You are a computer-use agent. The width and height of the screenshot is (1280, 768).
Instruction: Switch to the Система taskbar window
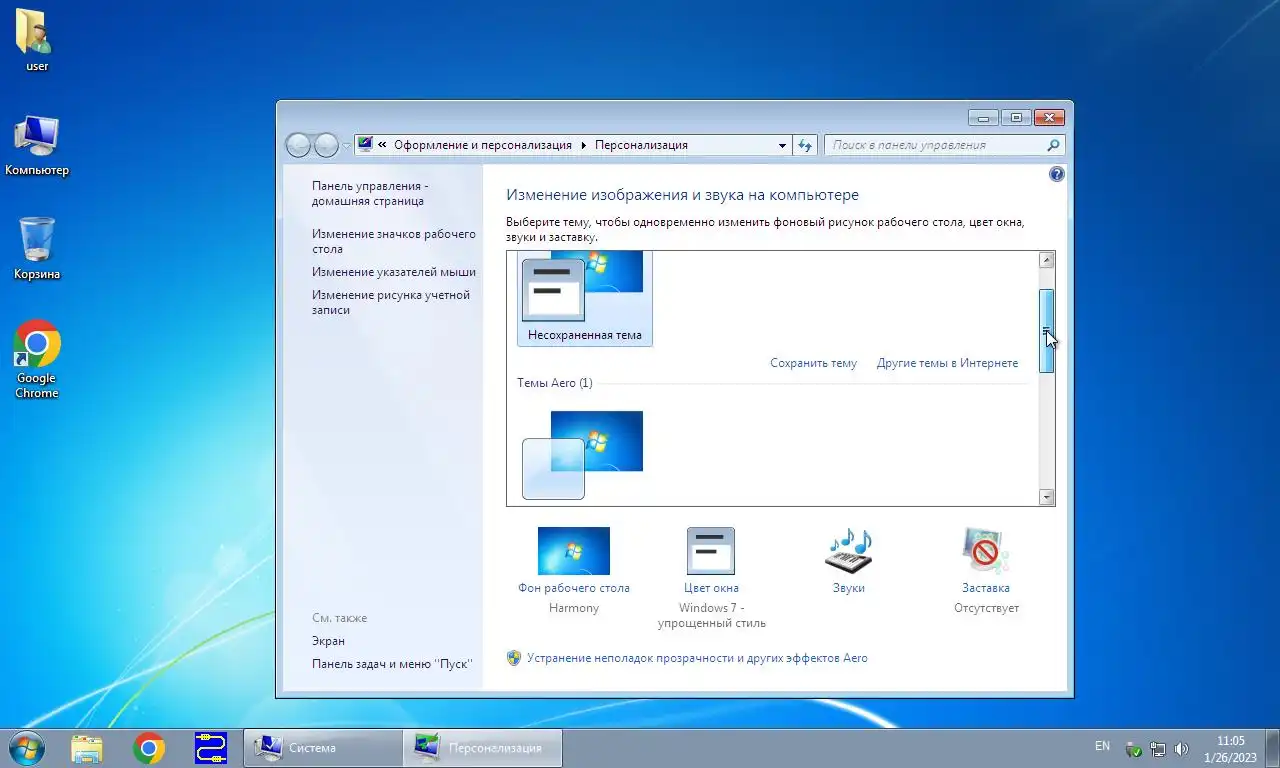pos(322,748)
